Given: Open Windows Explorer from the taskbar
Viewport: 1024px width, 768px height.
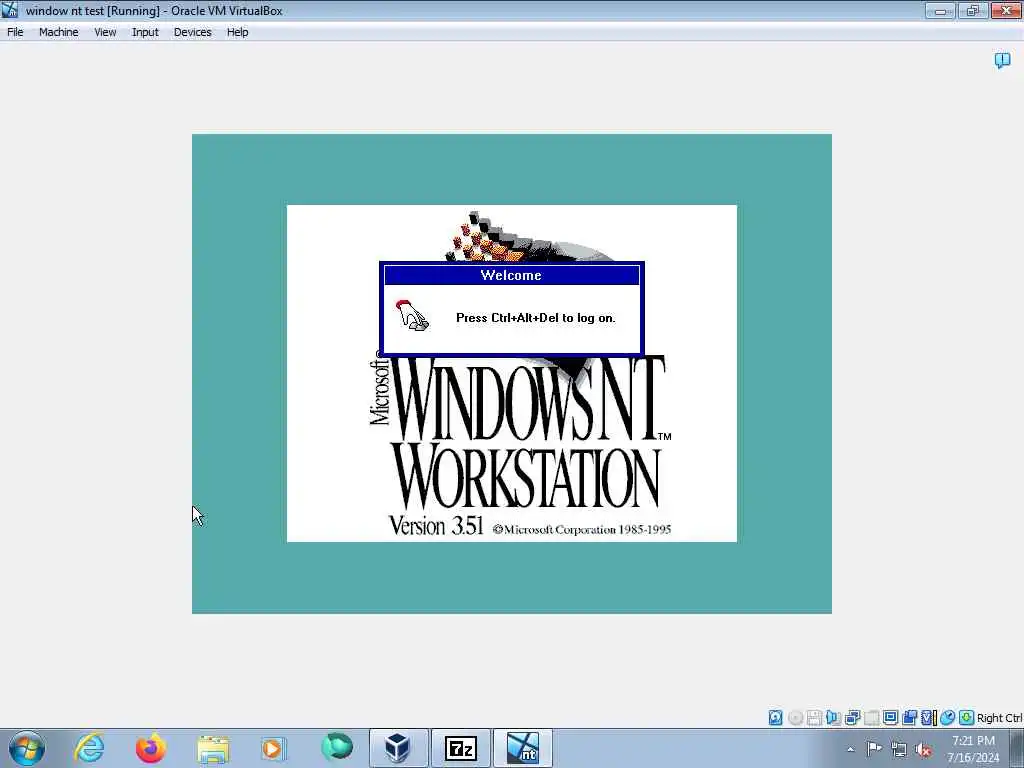Looking at the screenshot, I should click(213, 748).
